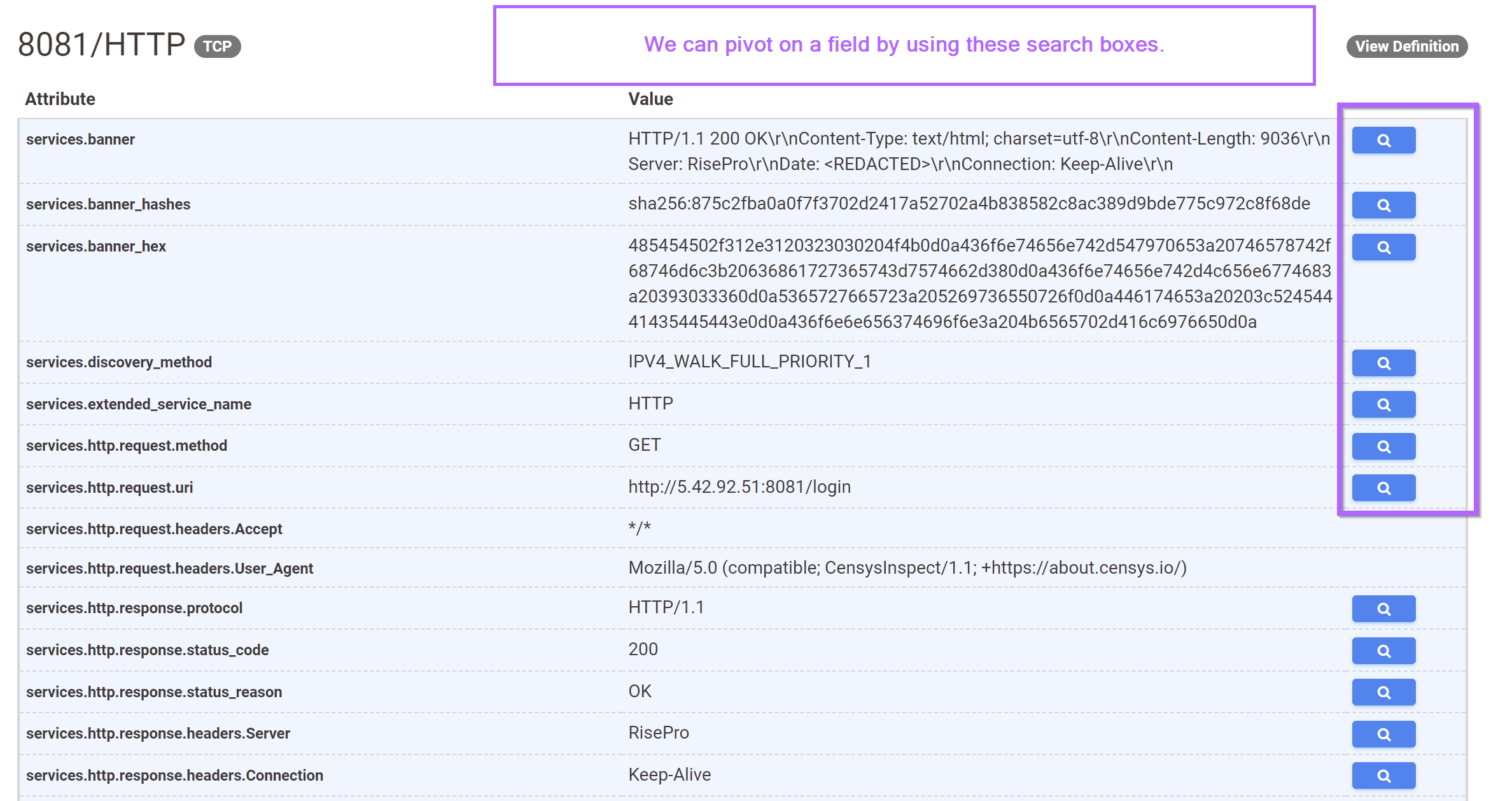
Task: Click search icon for status_code 200
Action: tap(1383, 651)
